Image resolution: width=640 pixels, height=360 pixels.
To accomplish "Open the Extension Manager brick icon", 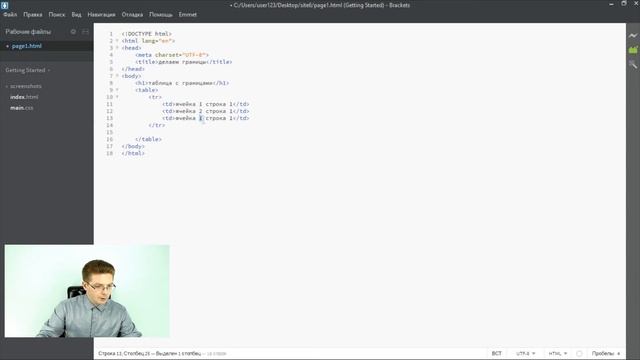I will (633, 50).
